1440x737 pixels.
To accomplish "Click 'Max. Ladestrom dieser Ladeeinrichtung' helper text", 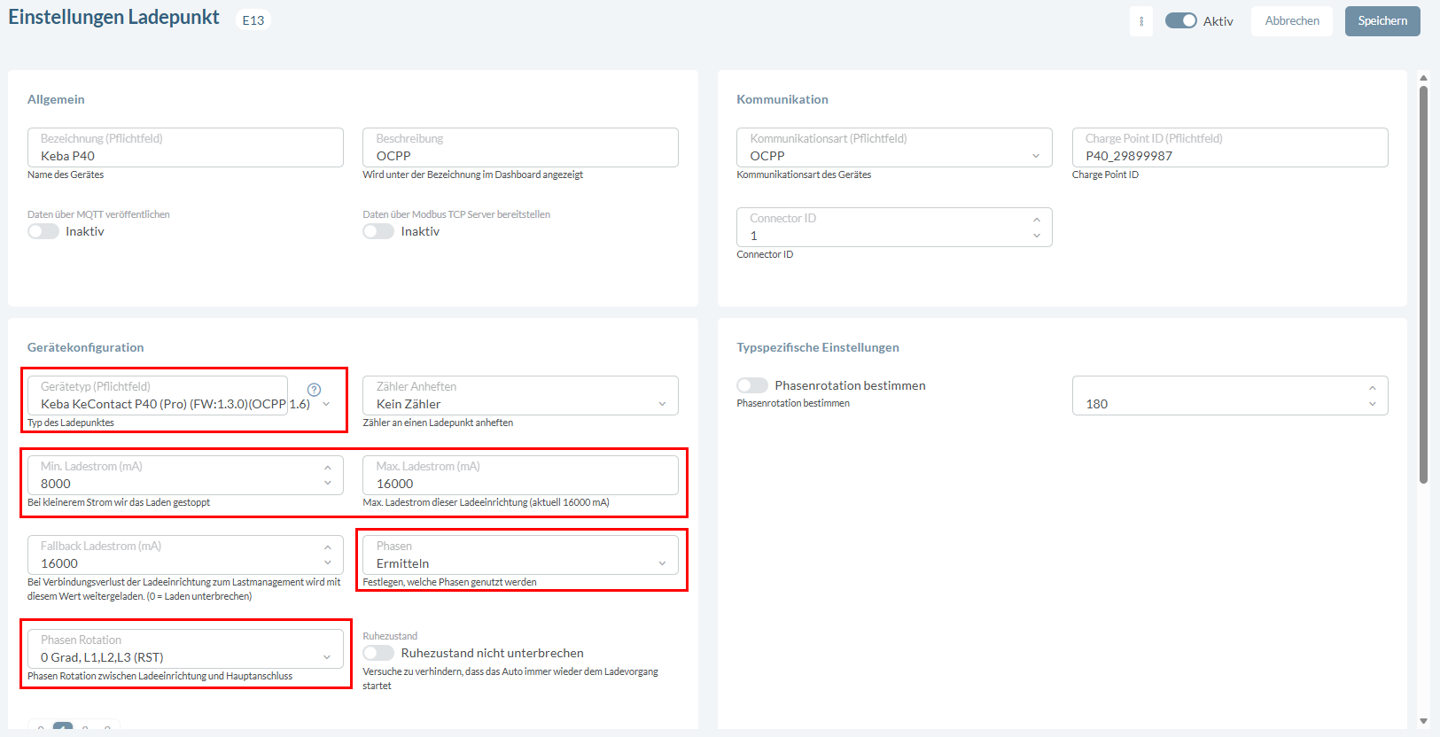I will coord(485,502).
